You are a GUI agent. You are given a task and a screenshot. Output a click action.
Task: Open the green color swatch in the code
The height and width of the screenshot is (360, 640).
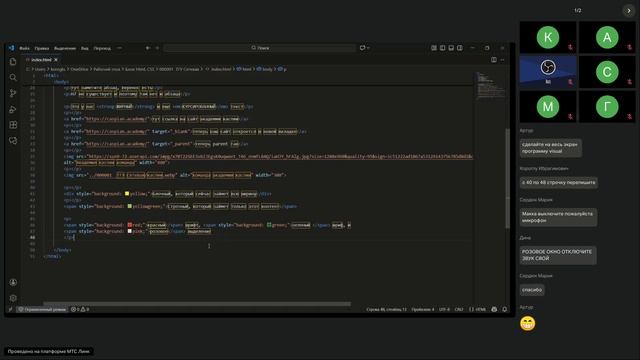tap(269, 225)
